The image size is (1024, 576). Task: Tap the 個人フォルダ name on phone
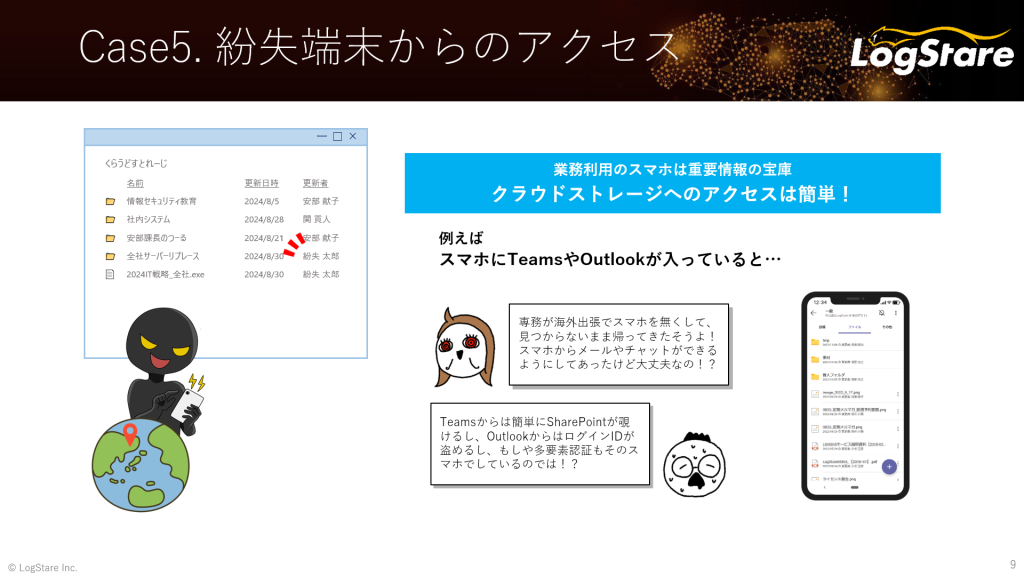coord(833,375)
